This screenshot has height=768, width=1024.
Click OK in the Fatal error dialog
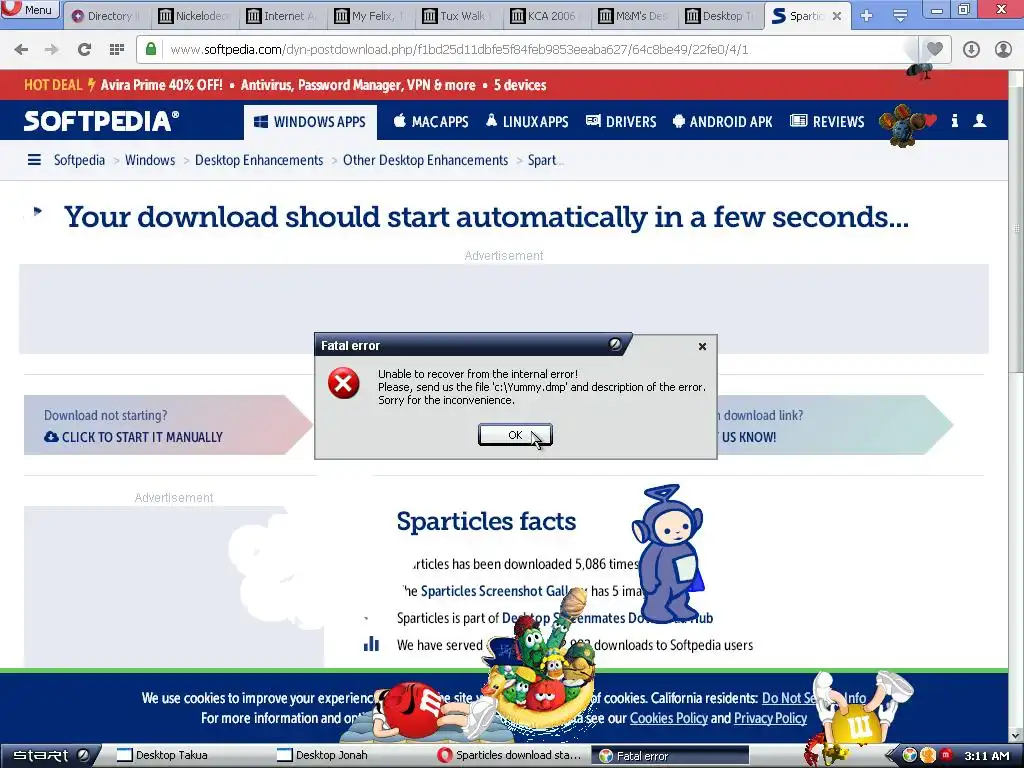(x=515, y=435)
